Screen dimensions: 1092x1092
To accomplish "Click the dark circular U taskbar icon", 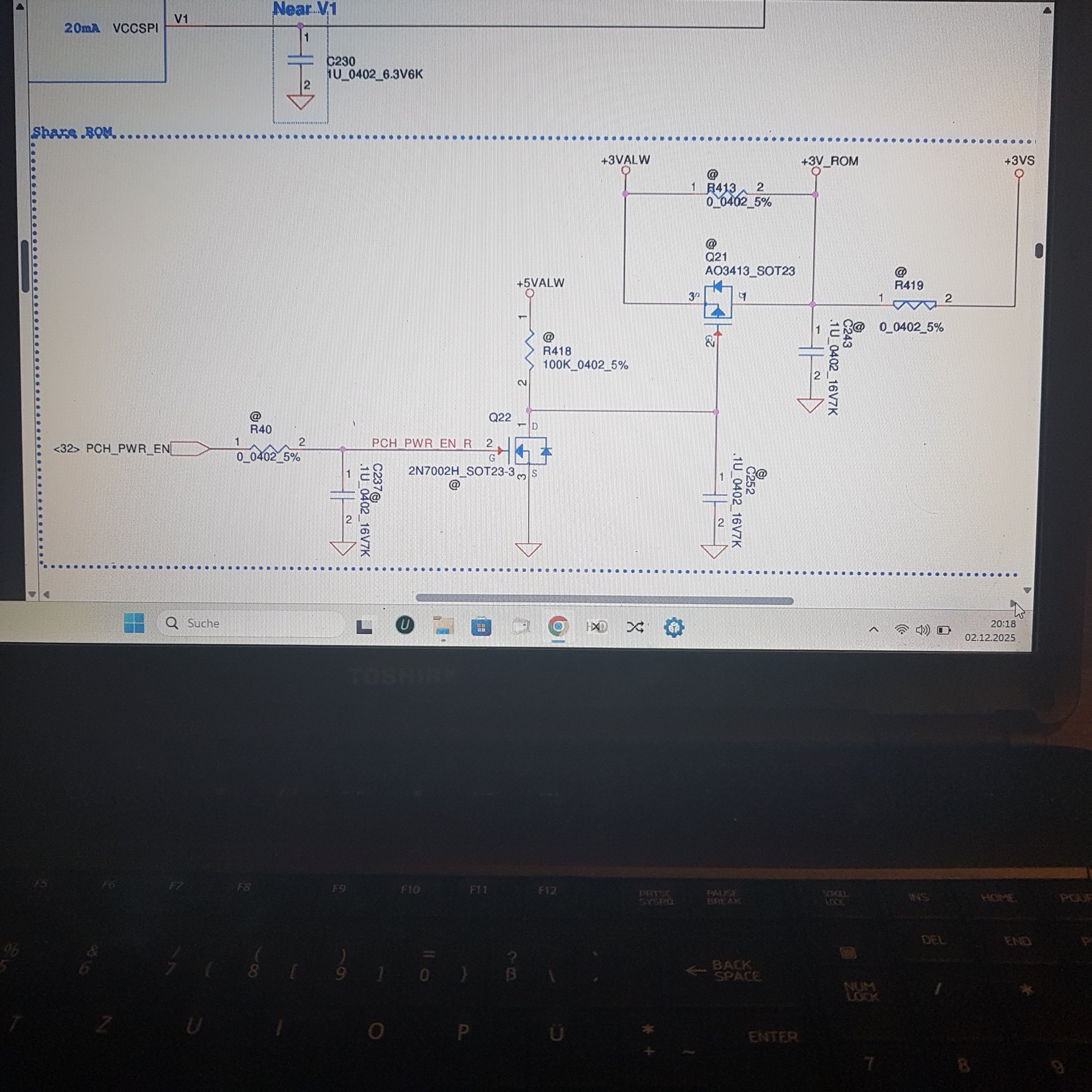I will [x=404, y=625].
